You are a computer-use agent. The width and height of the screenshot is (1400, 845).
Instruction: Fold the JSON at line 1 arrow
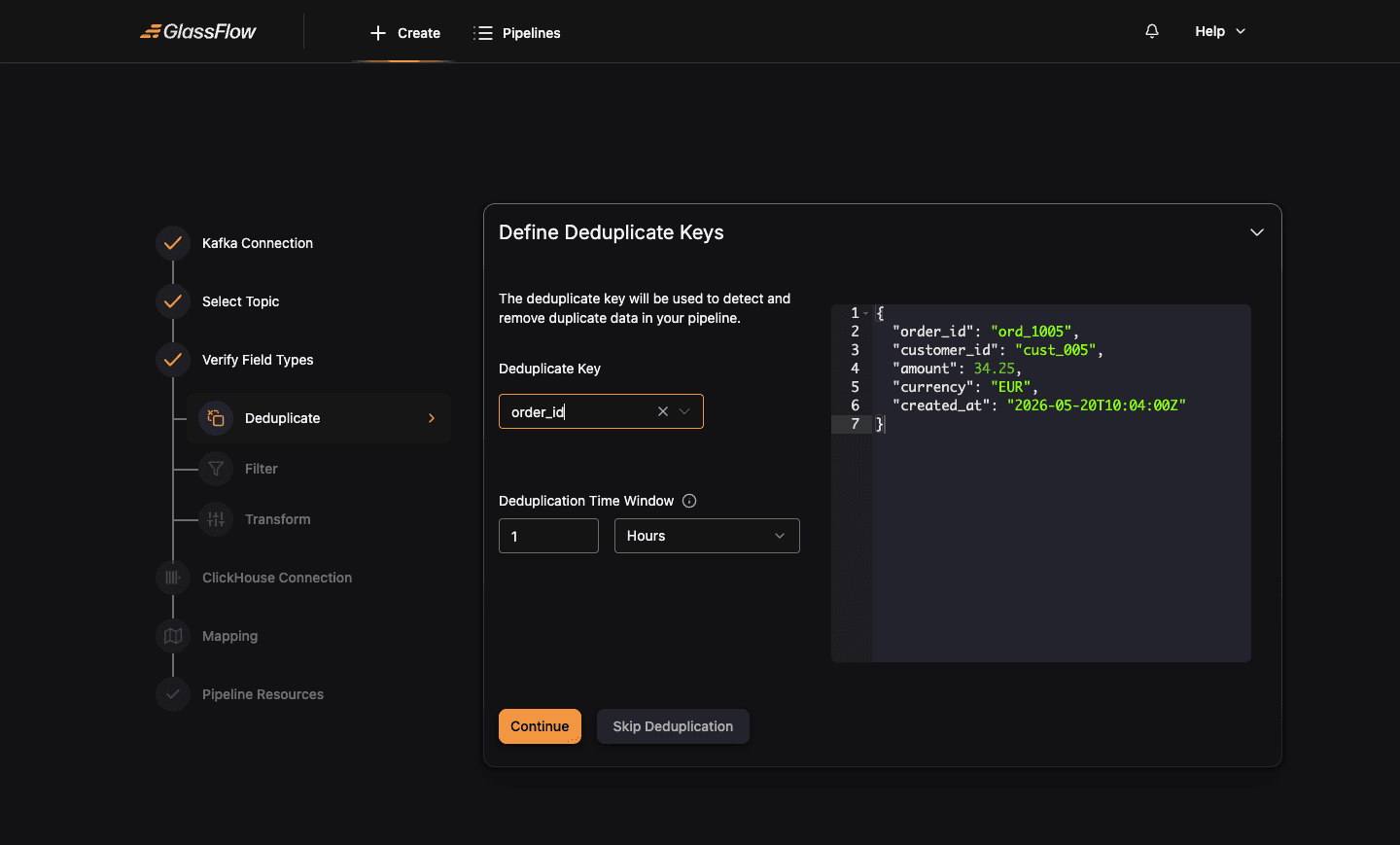pyautogui.click(x=866, y=313)
